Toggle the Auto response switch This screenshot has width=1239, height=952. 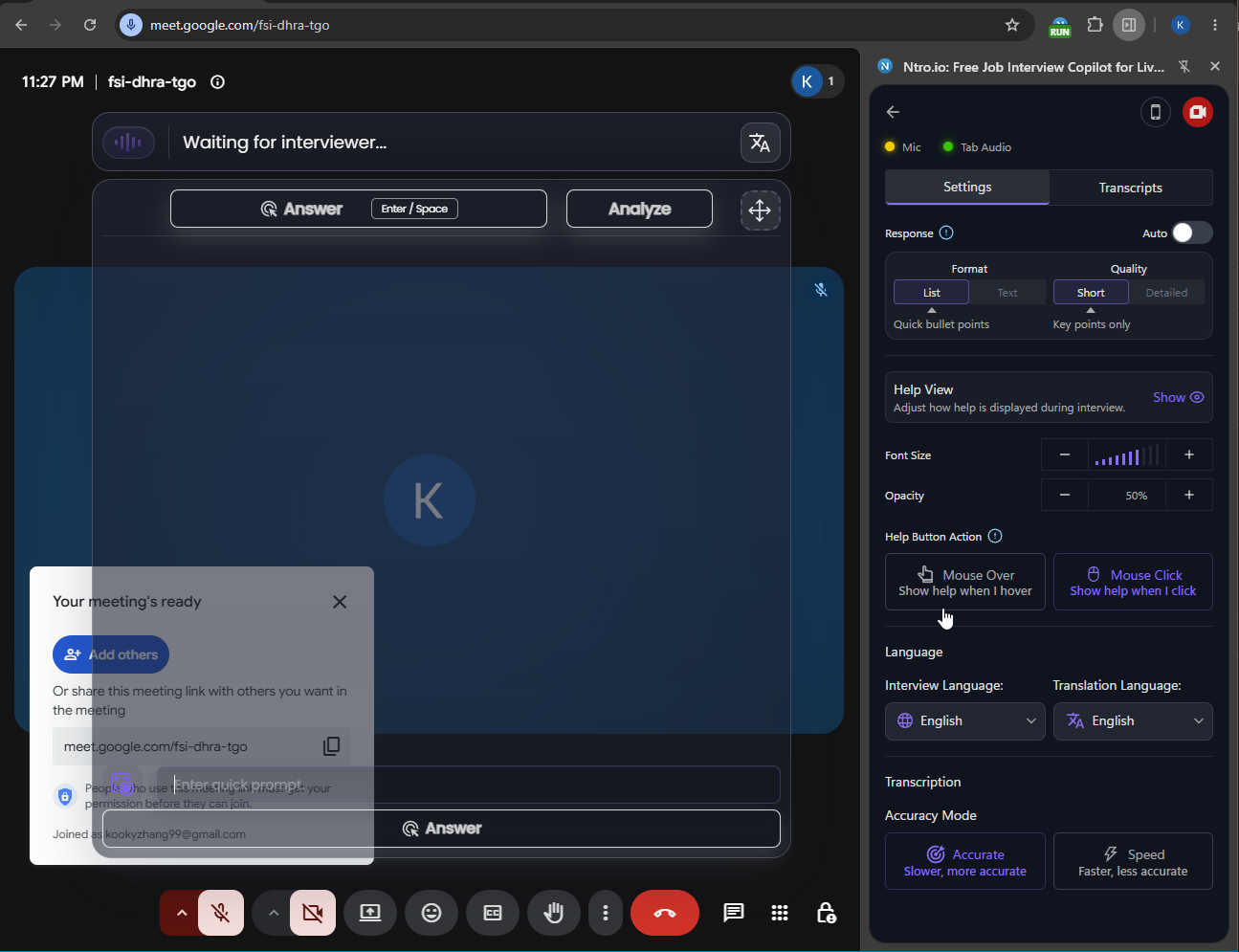pos(1192,232)
